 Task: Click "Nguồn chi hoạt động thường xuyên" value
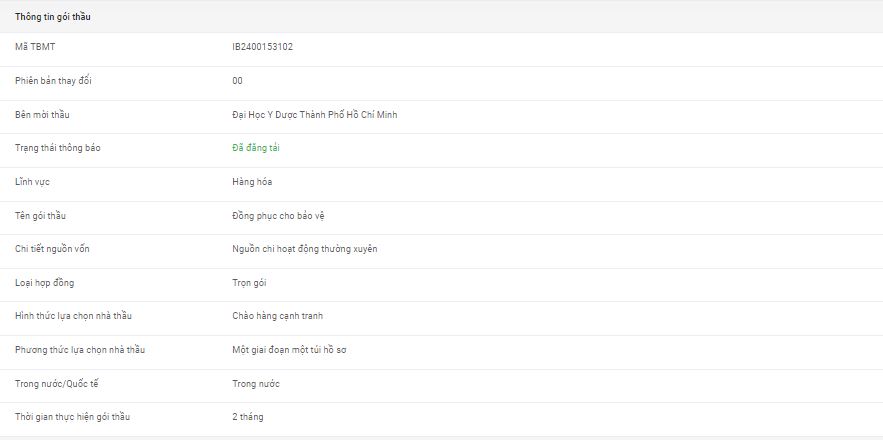click(x=305, y=249)
